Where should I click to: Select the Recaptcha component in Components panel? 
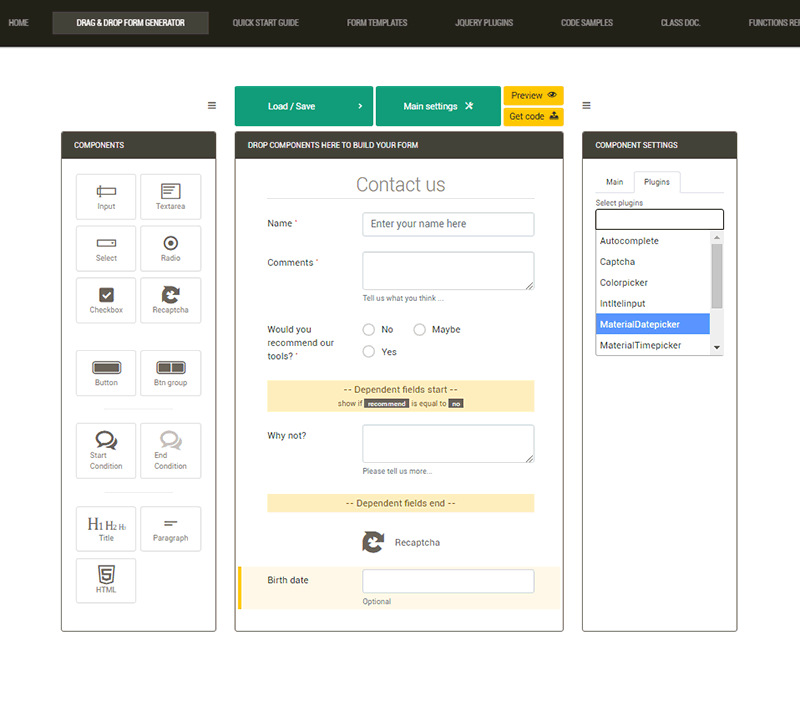coord(170,300)
